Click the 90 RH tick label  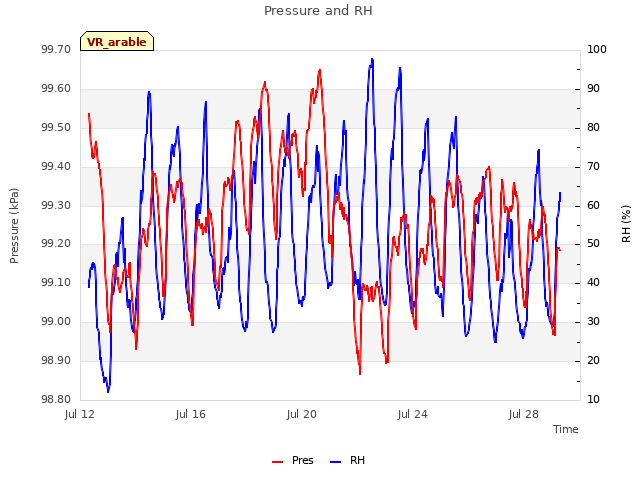point(593,89)
